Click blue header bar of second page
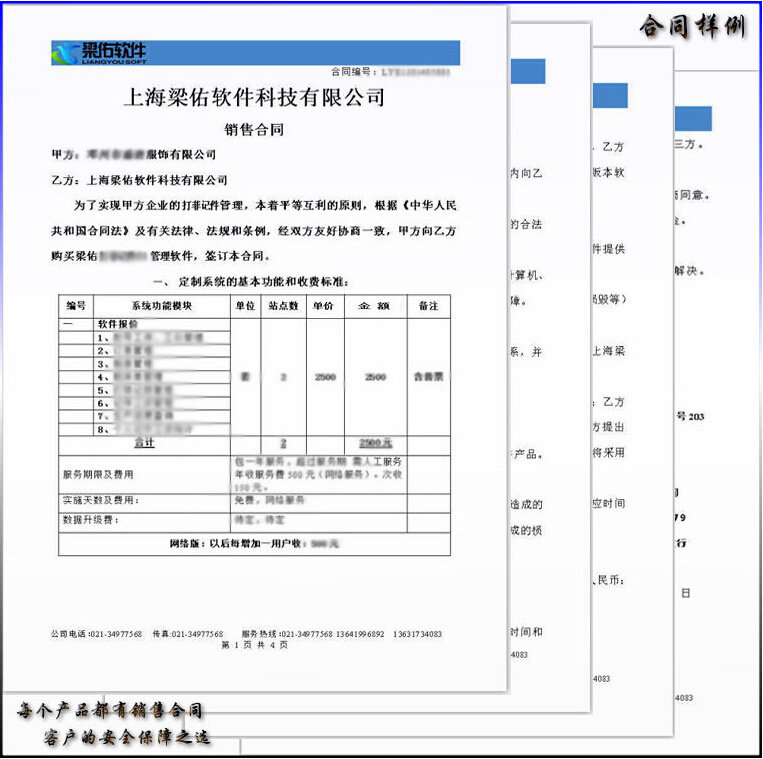Viewport: 763px width, 759px height. [528, 71]
